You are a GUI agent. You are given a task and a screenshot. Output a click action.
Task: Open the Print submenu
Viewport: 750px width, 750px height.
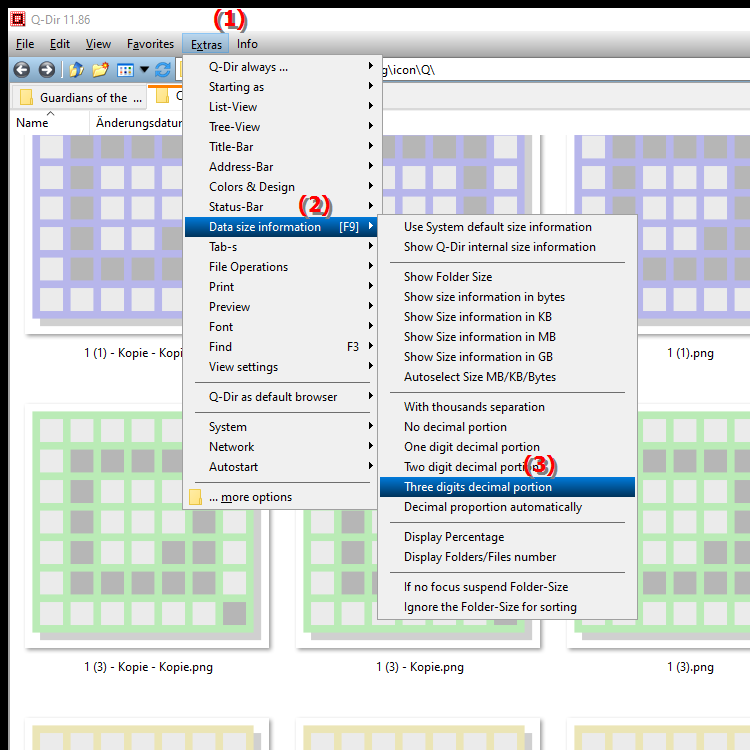point(282,287)
